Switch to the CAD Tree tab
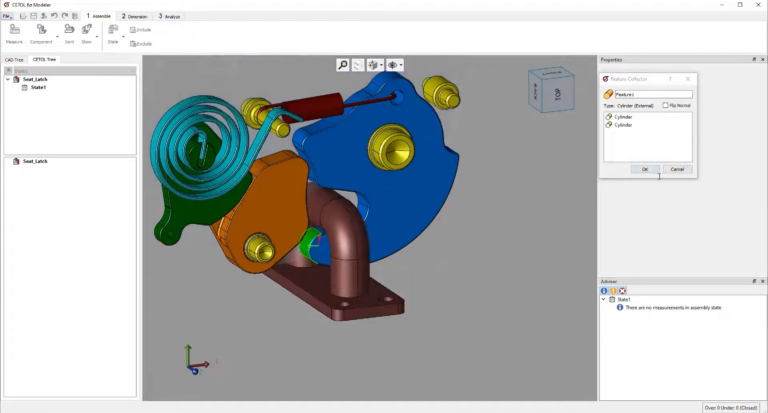This screenshot has width=768, height=413. click(14, 60)
